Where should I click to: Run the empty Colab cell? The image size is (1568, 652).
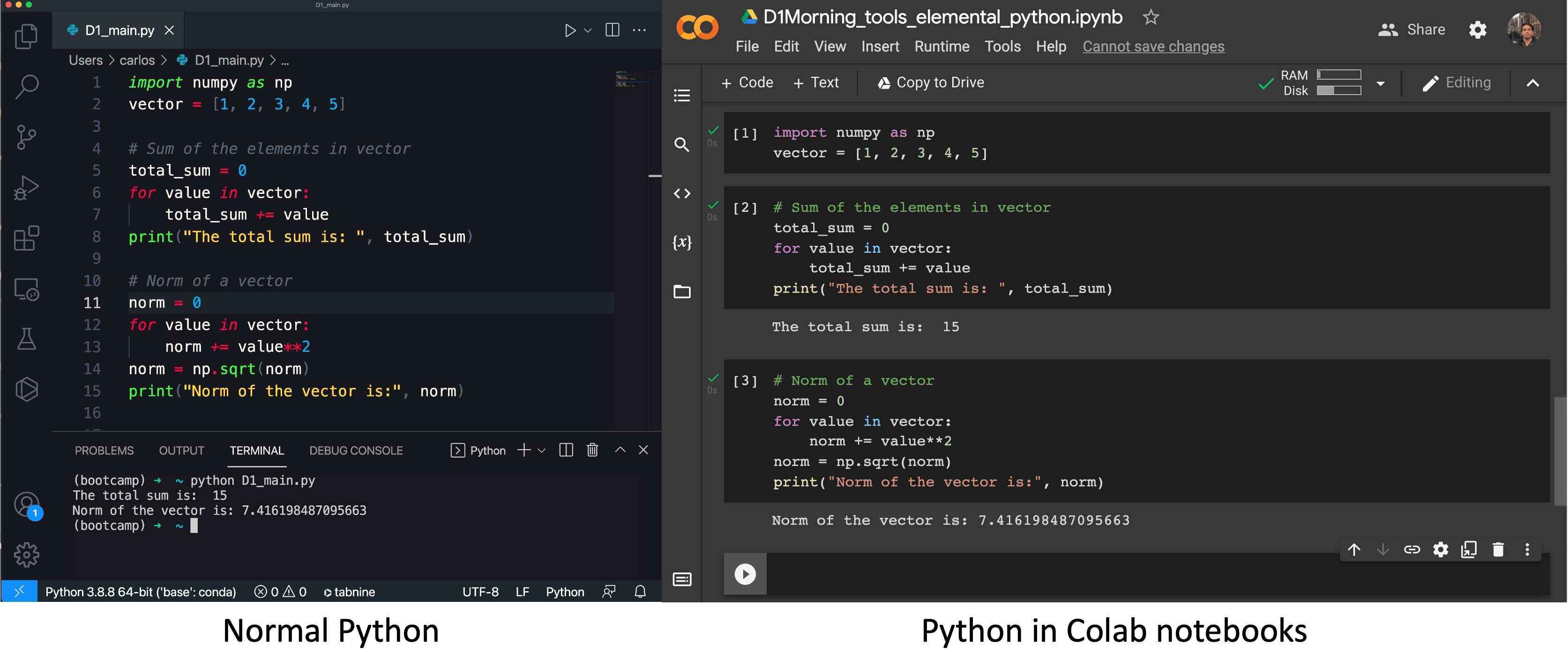[x=745, y=573]
